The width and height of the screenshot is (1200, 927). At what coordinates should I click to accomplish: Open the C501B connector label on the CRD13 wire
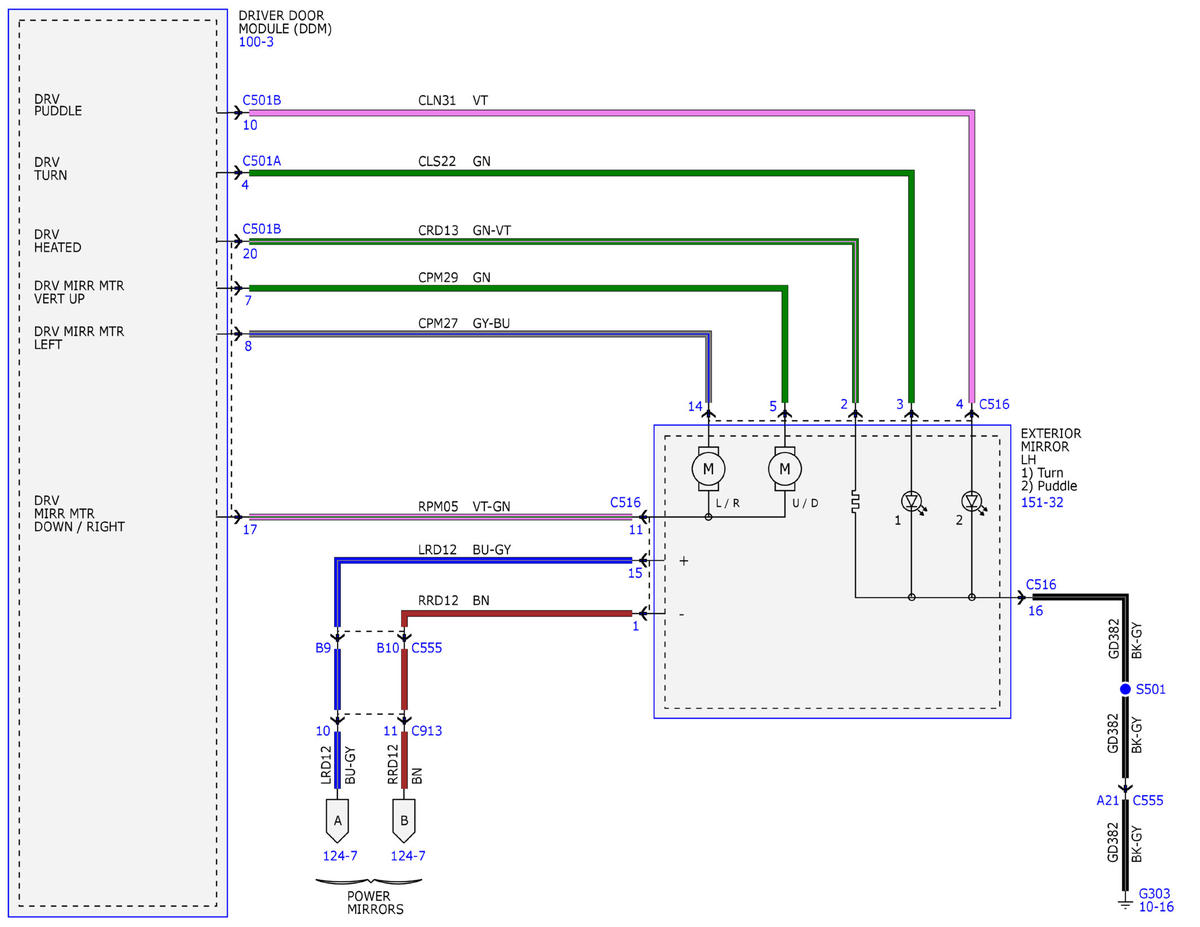click(262, 229)
